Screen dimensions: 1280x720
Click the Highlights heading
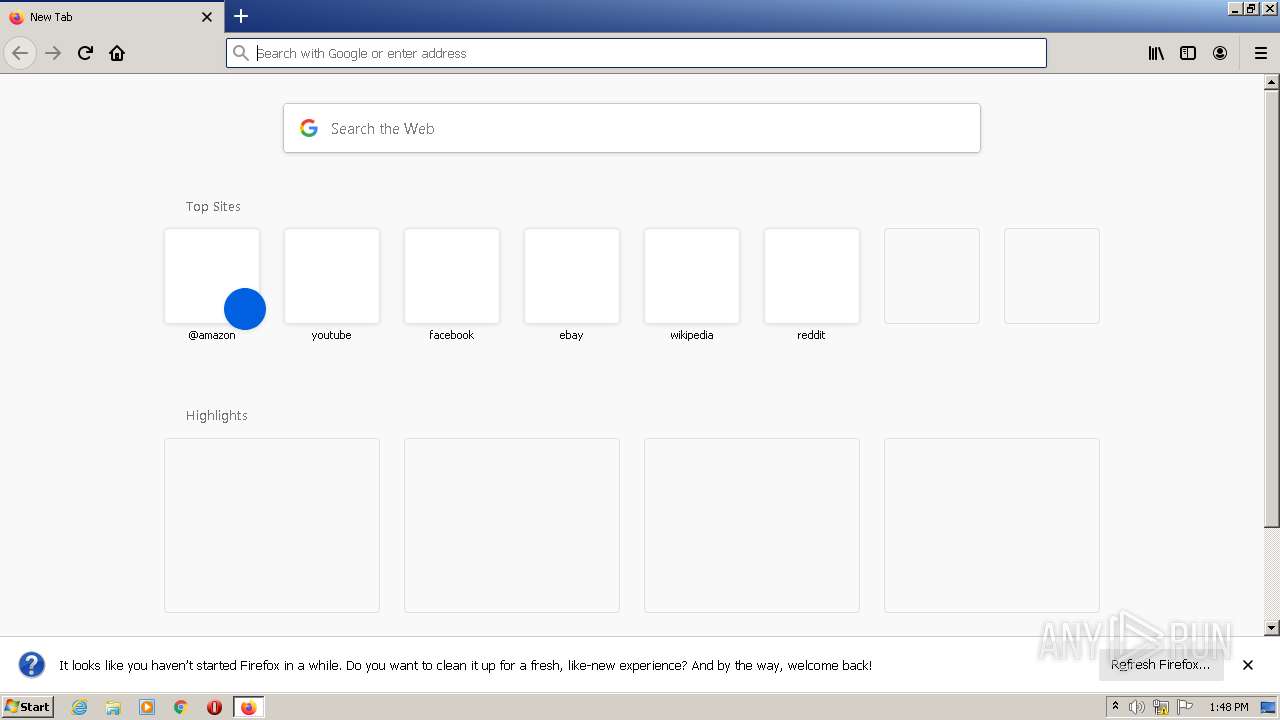tap(216, 415)
